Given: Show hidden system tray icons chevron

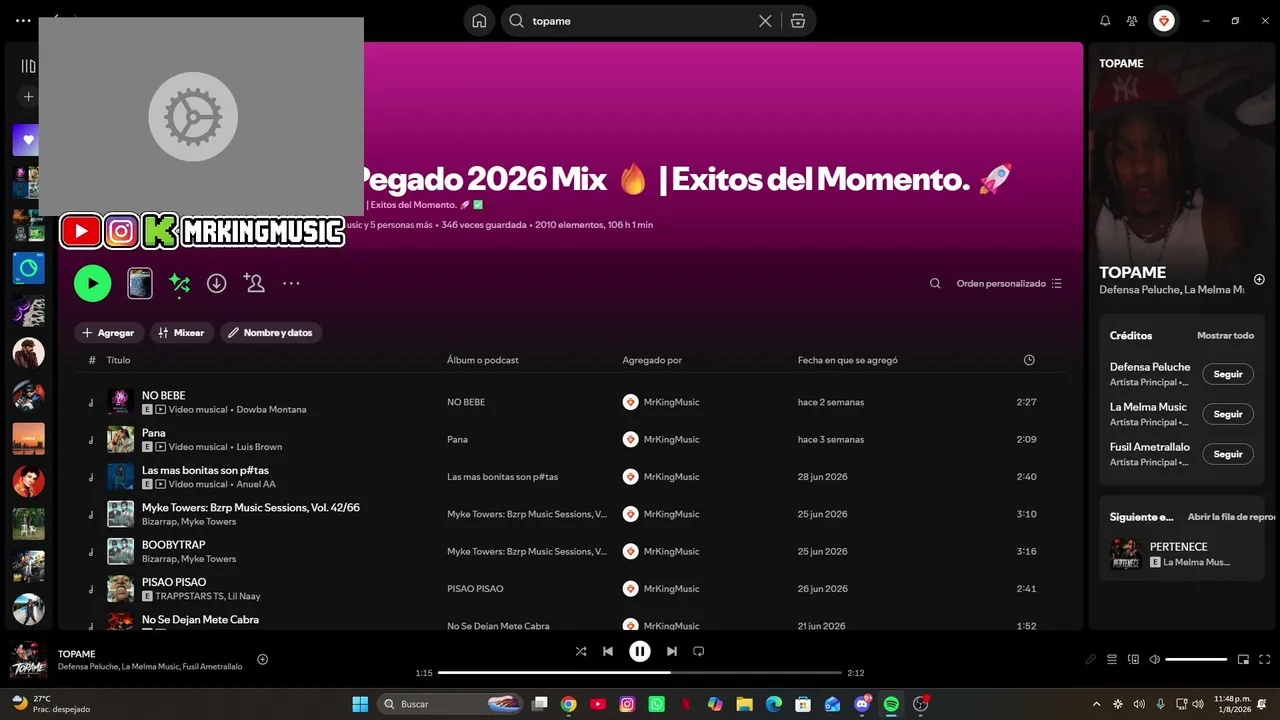Looking at the screenshot, I should click(x=1096, y=704).
